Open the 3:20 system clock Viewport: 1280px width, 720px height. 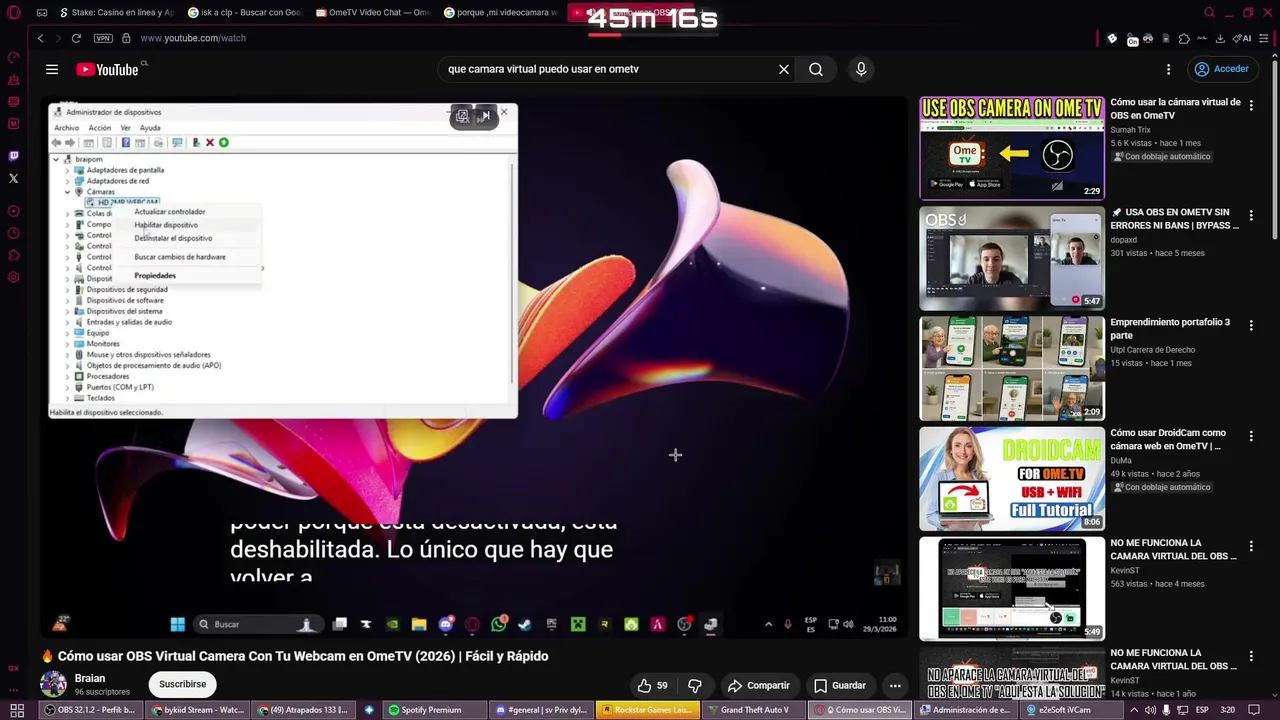tap(1227, 710)
